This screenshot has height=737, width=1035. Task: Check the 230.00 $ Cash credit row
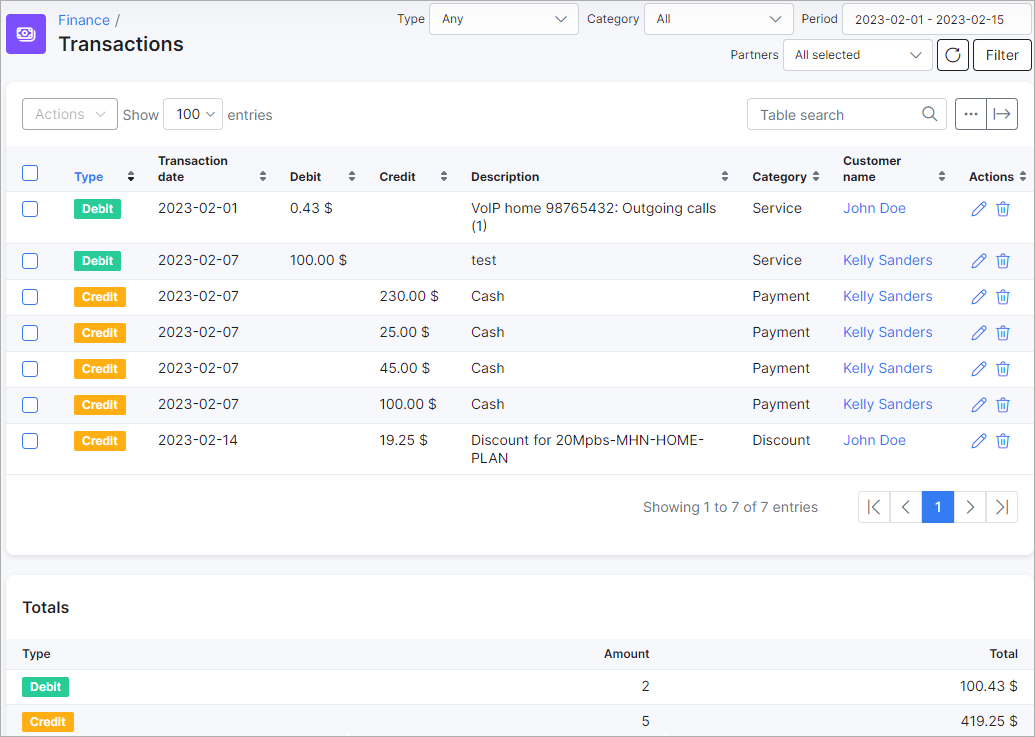tap(30, 296)
